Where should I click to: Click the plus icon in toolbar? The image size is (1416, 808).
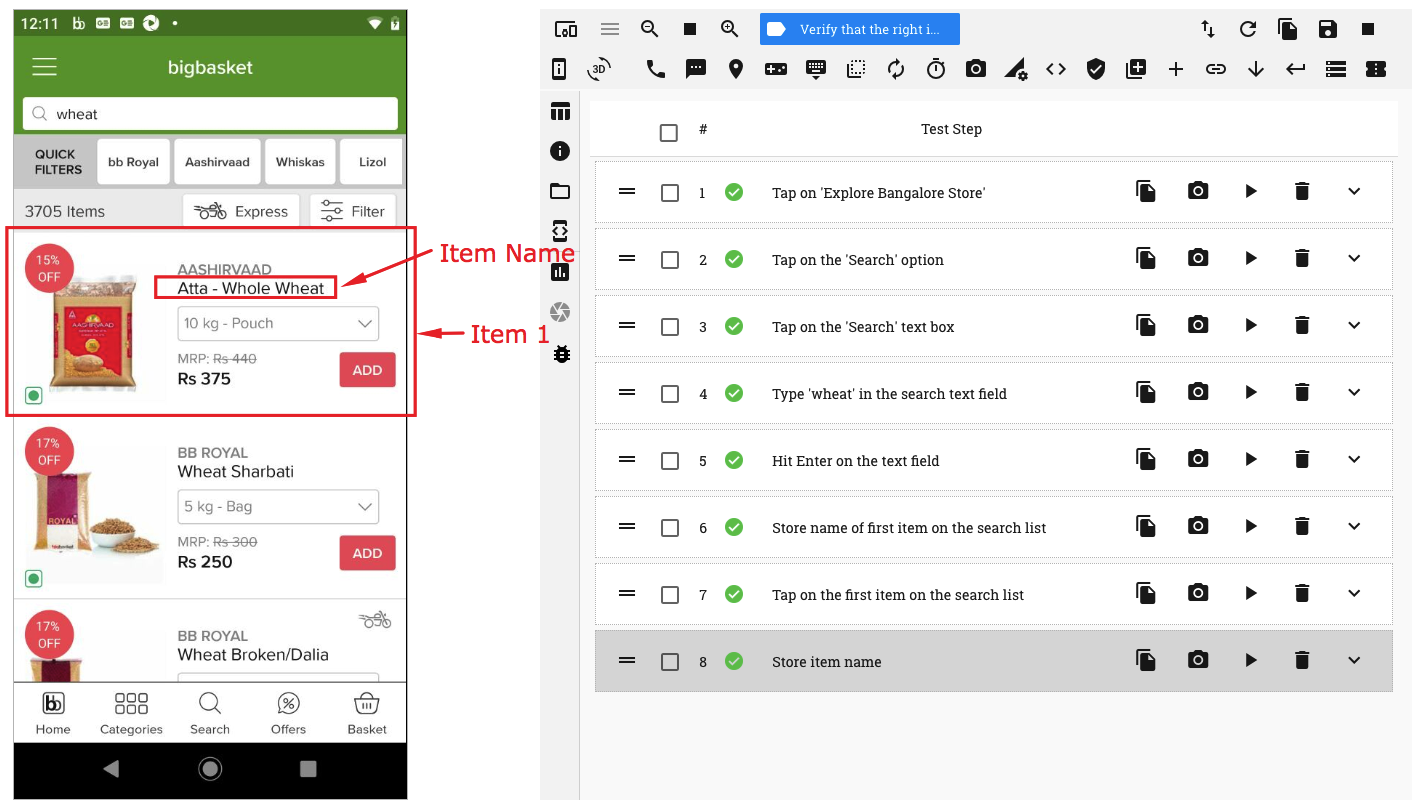(x=1176, y=69)
